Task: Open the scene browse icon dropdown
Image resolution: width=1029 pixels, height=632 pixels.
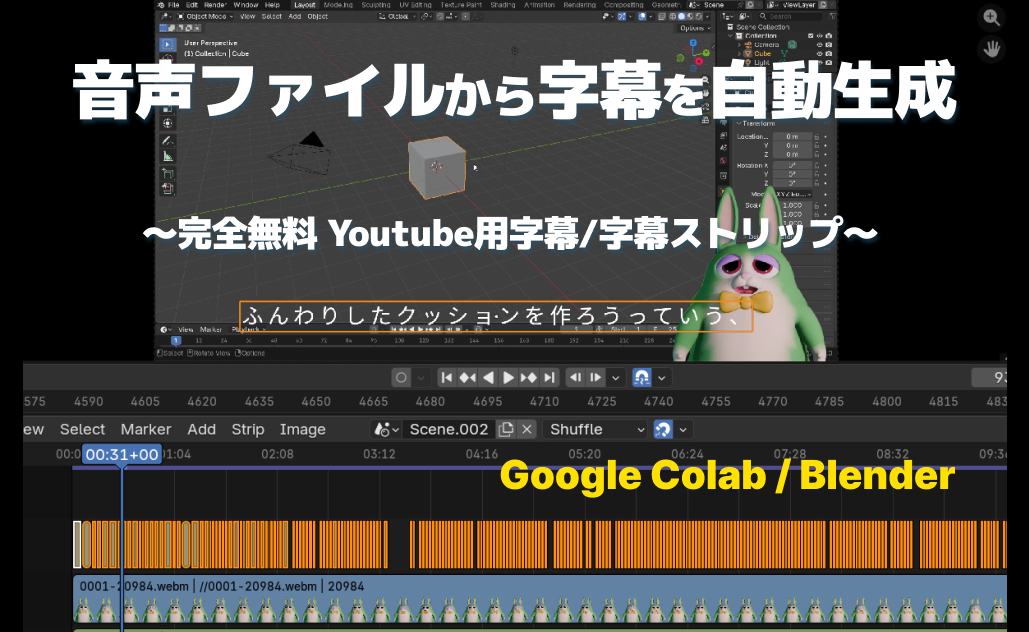Action: point(385,429)
